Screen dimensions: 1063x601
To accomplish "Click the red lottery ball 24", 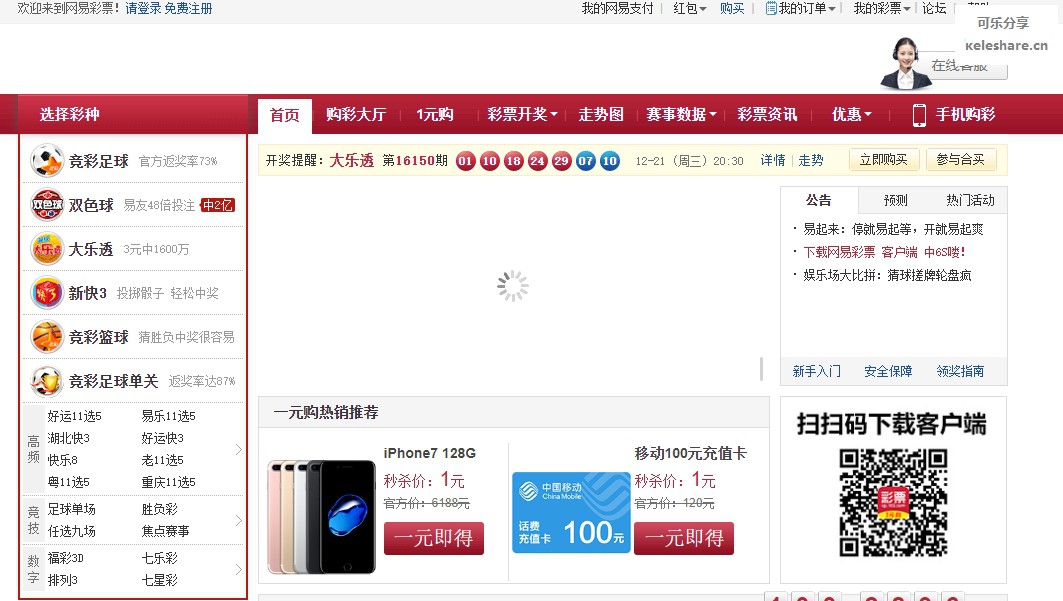I will [x=537, y=161].
